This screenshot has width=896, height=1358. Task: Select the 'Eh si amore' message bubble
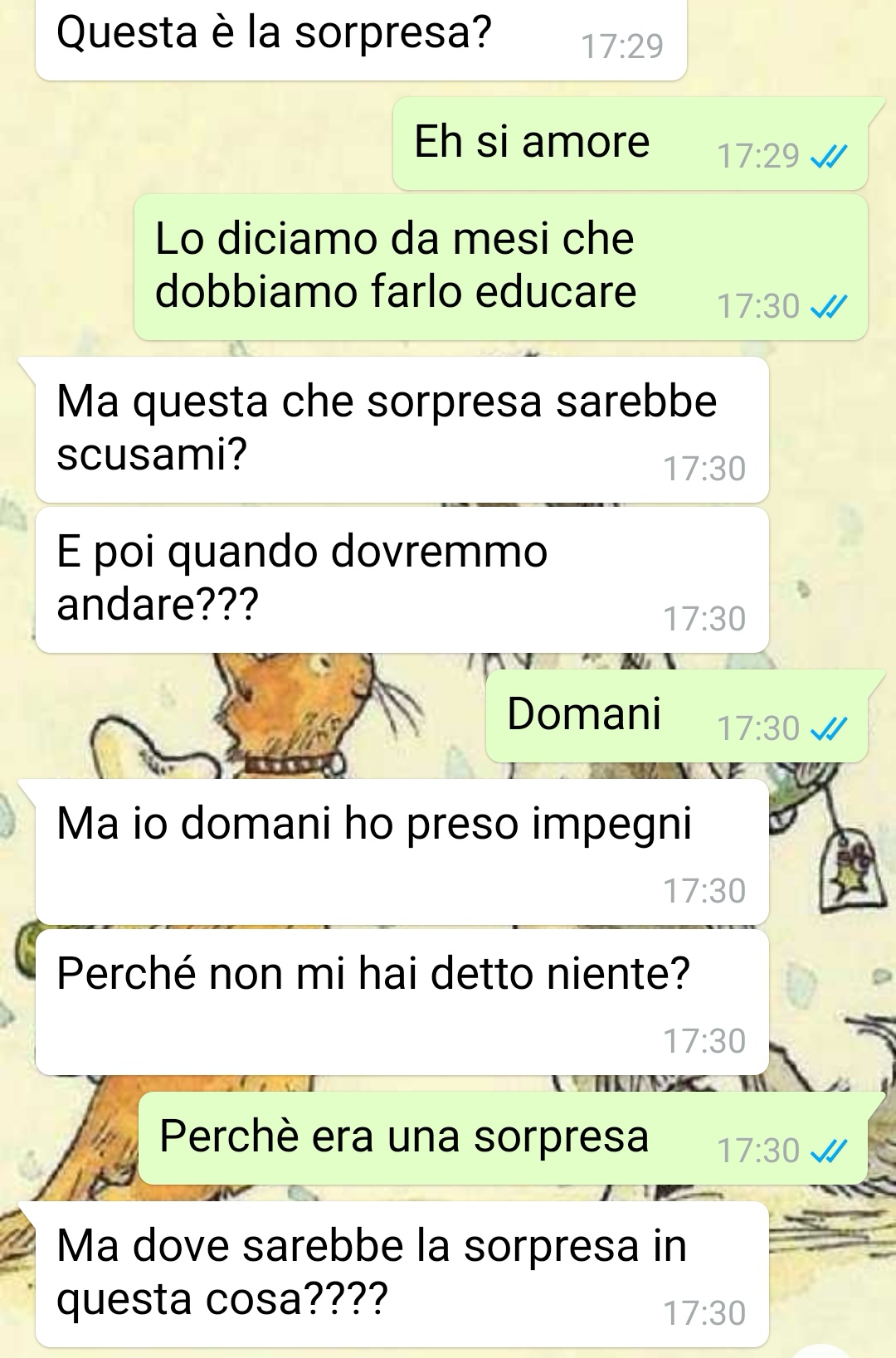tap(631, 143)
